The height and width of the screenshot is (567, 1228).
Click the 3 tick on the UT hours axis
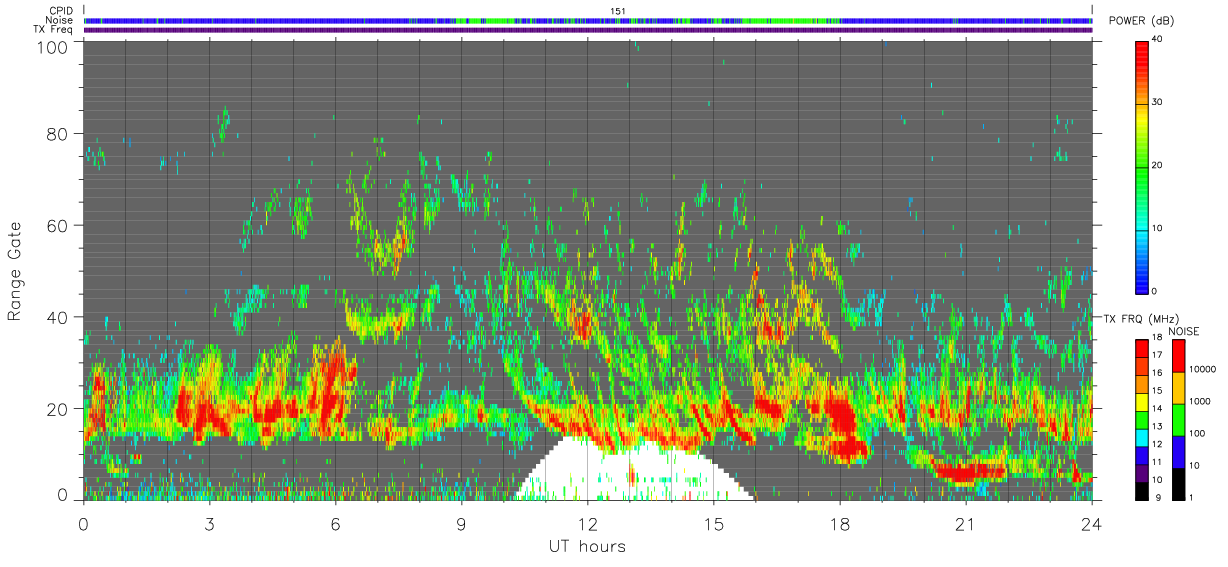(209, 524)
